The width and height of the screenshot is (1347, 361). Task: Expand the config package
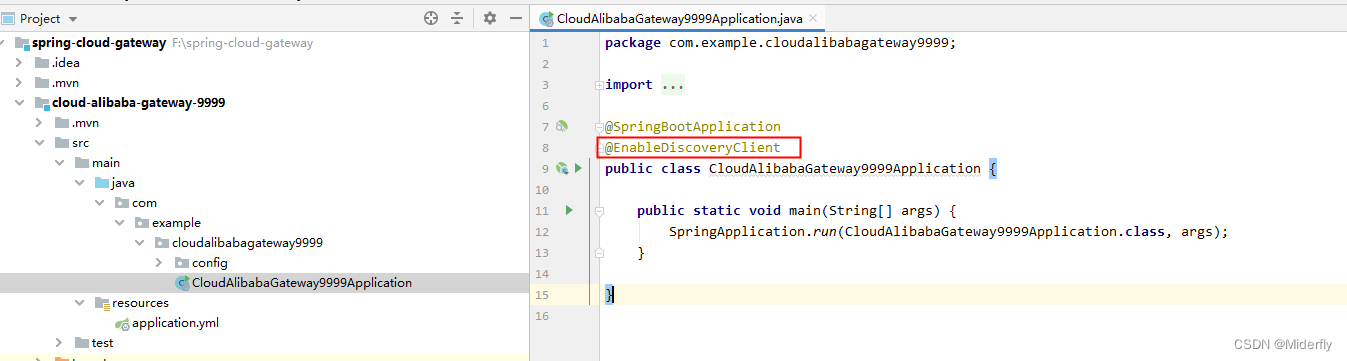click(159, 263)
